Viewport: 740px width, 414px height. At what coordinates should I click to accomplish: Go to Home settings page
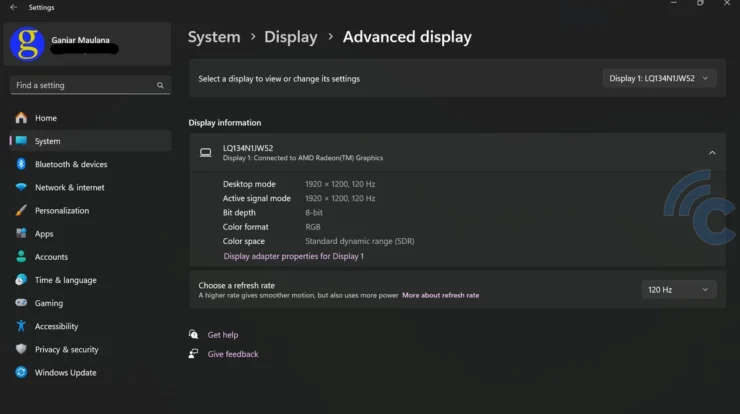click(90, 118)
